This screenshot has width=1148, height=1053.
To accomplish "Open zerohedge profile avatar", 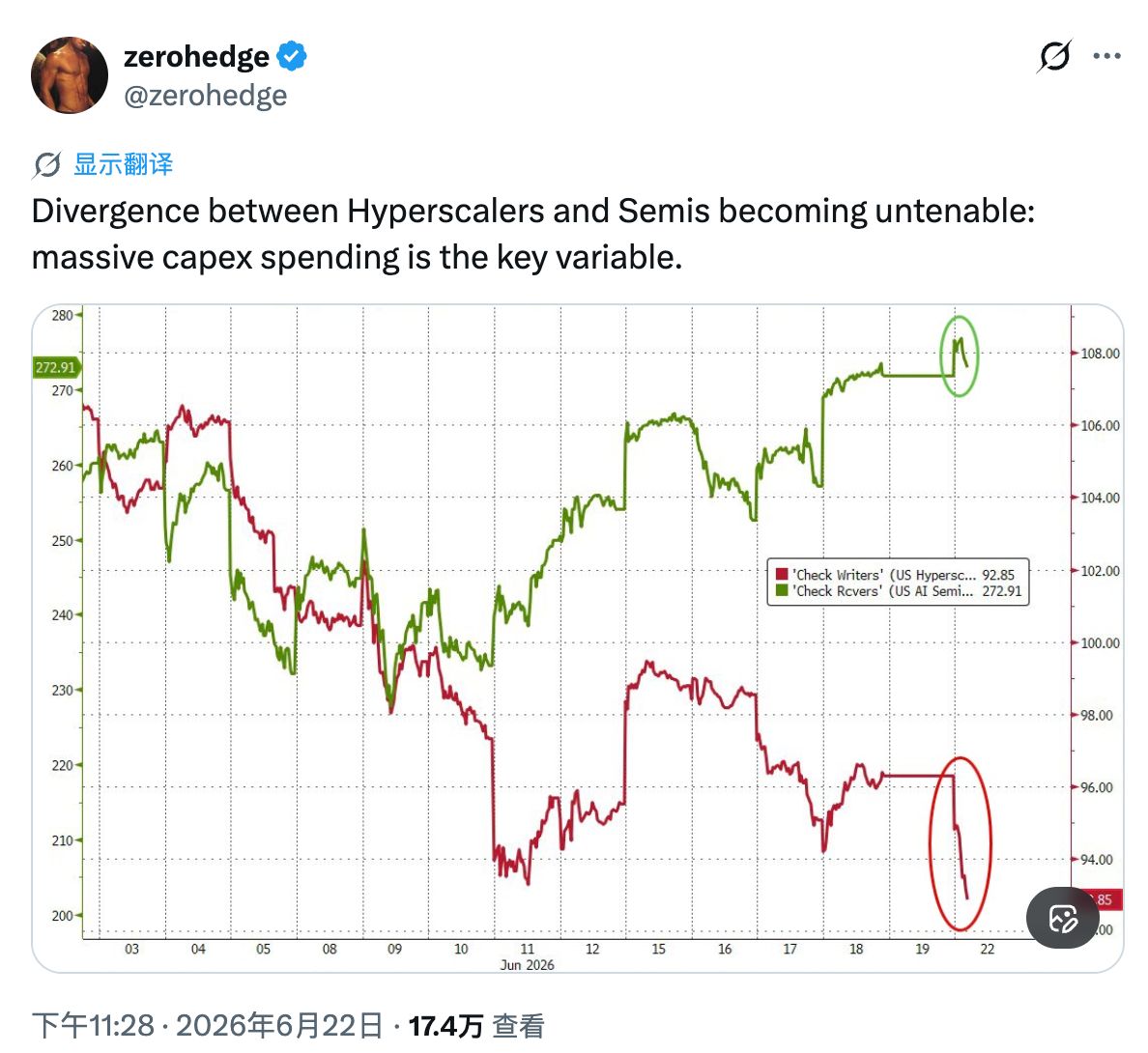I will pos(70,75).
